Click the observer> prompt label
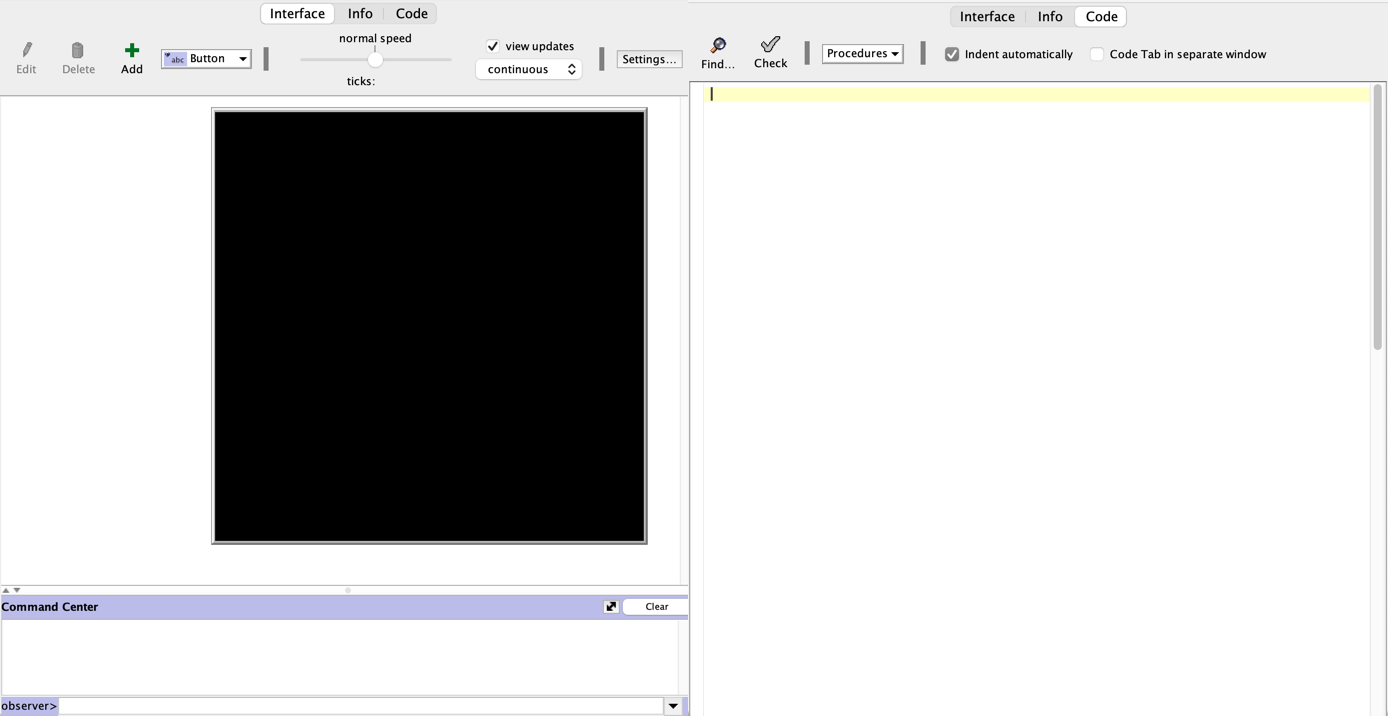This screenshot has width=1388, height=716. 29,706
